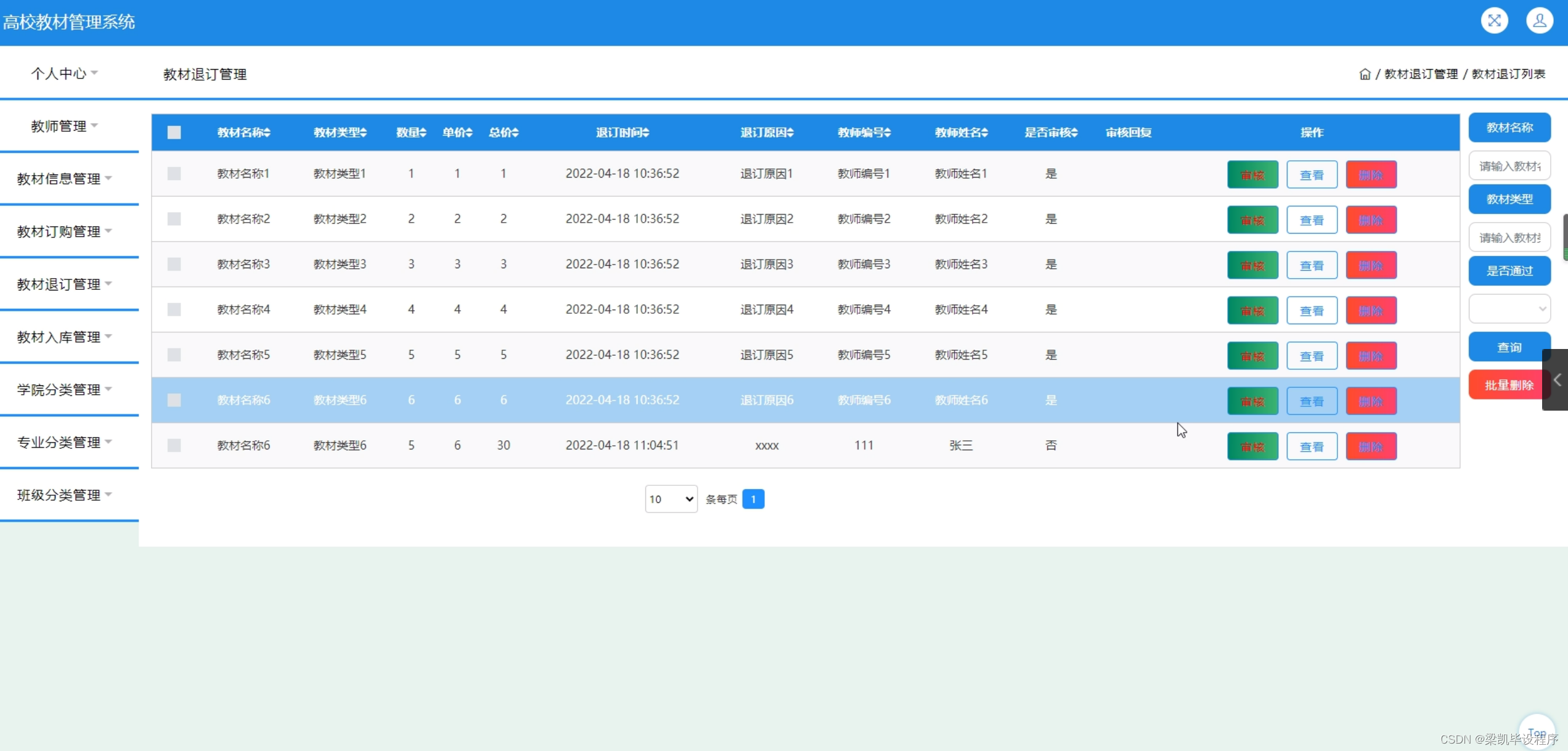Image resolution: width=1568 pixels, height=751 pixels.
Task: Sort by 总价 column arrows
Action: point(515,133)
